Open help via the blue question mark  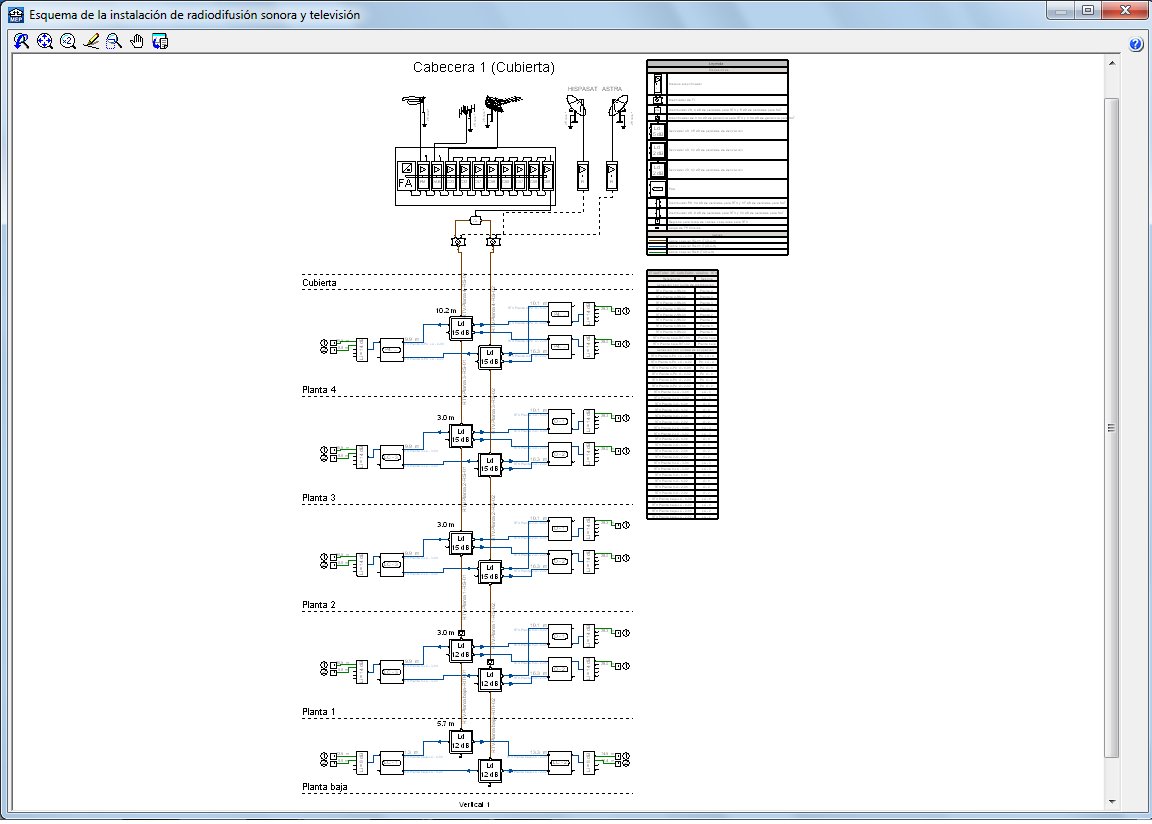1136,44
